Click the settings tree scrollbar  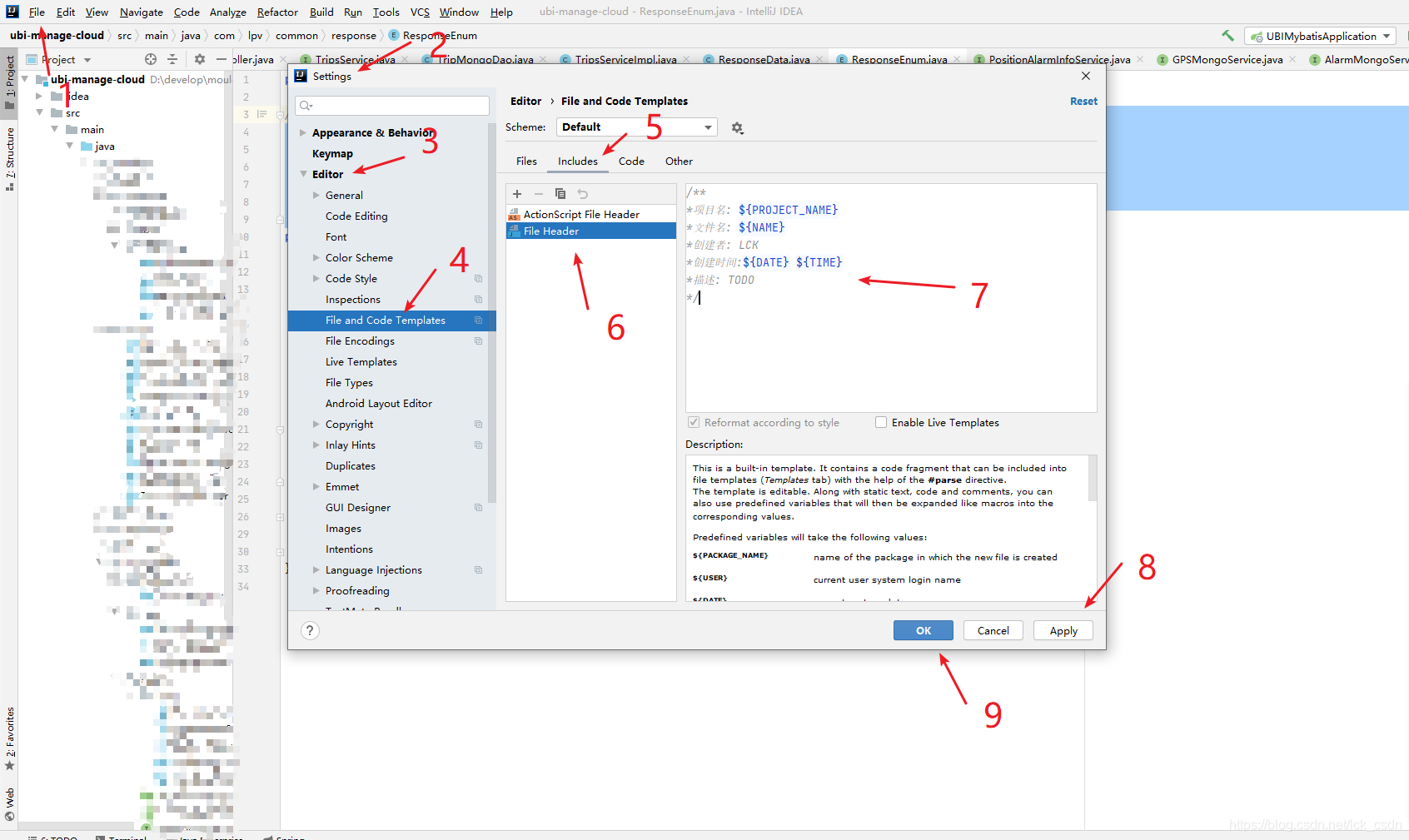pyautogui.click(x=491, y=314)
